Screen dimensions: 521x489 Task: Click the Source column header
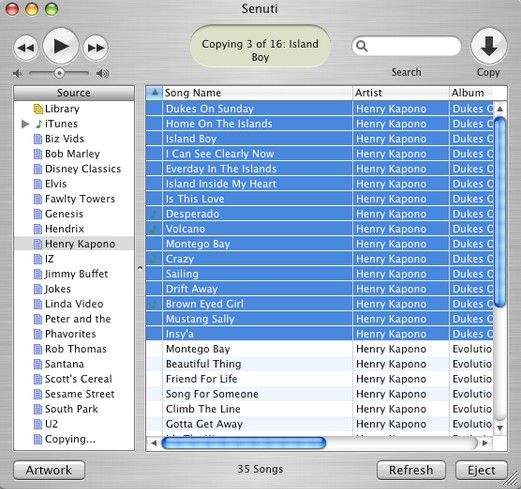click(74, 93)
